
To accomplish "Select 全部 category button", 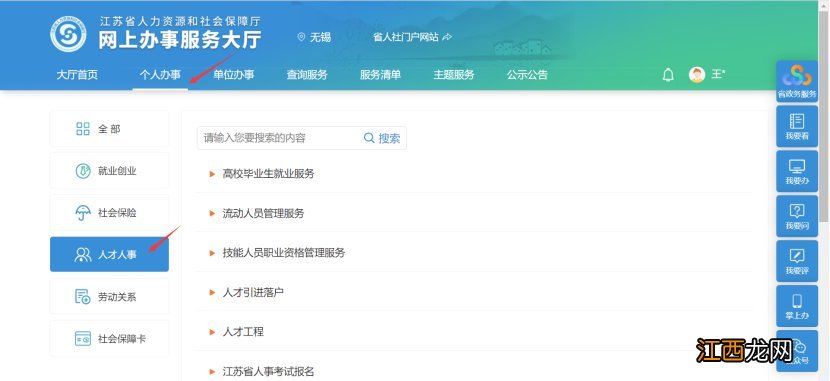I will (110, 129).
